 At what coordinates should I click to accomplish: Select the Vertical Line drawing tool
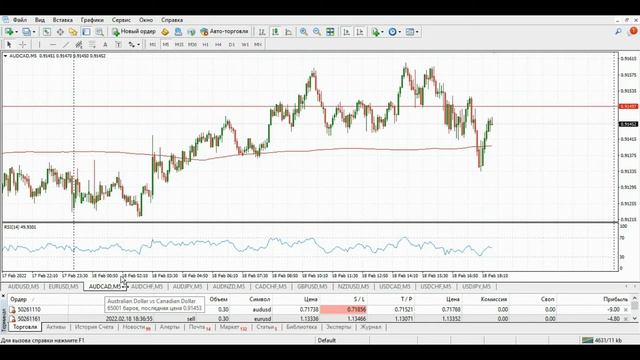[x=40, y=44]
